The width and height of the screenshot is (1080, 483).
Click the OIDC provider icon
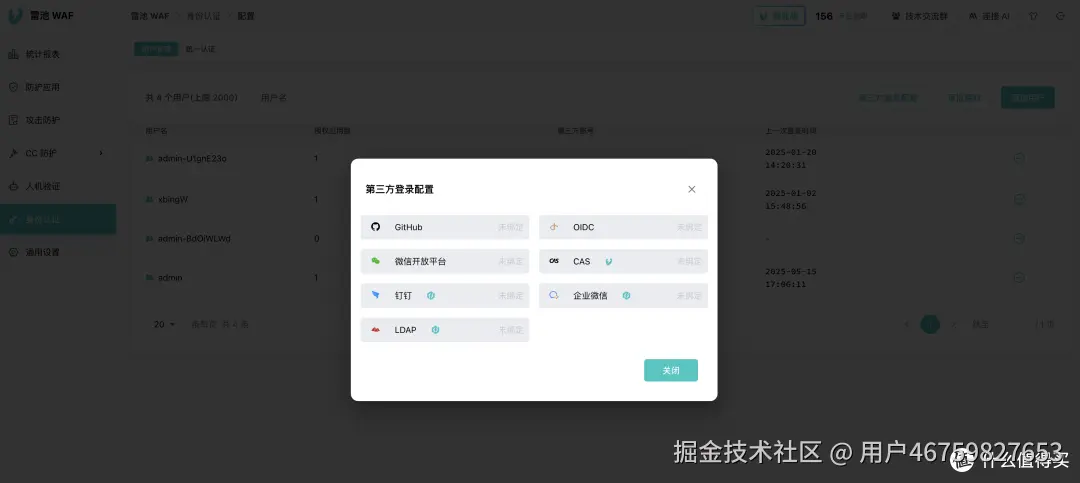pos(554,227)
